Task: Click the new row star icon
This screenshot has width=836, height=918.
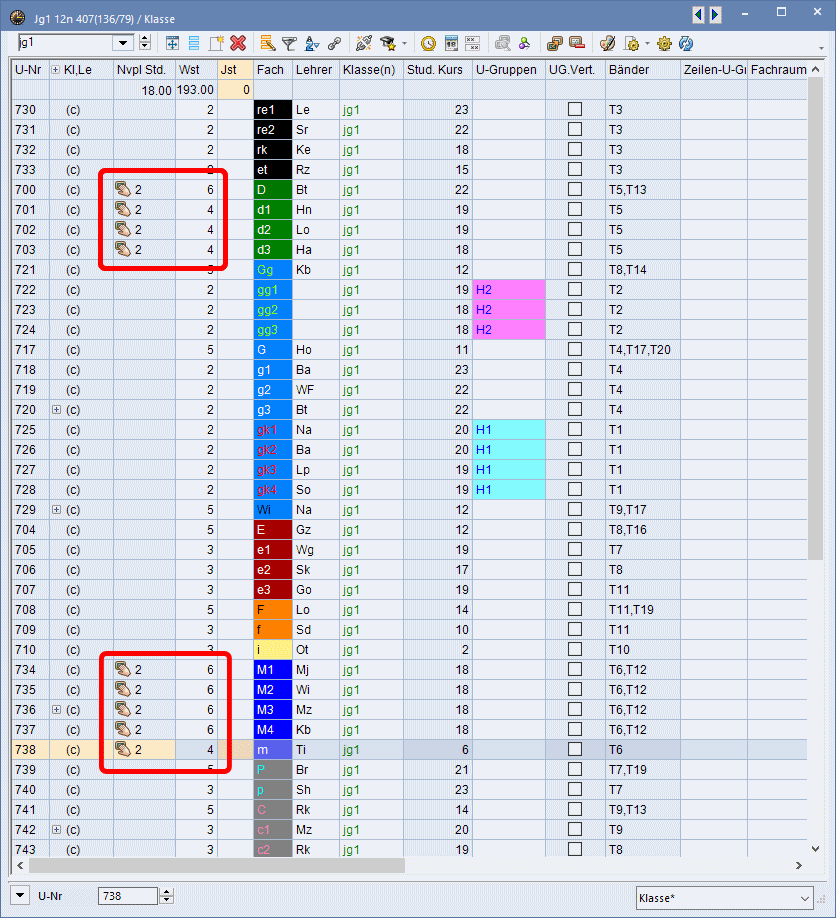Action: click(x=216, y=43)
